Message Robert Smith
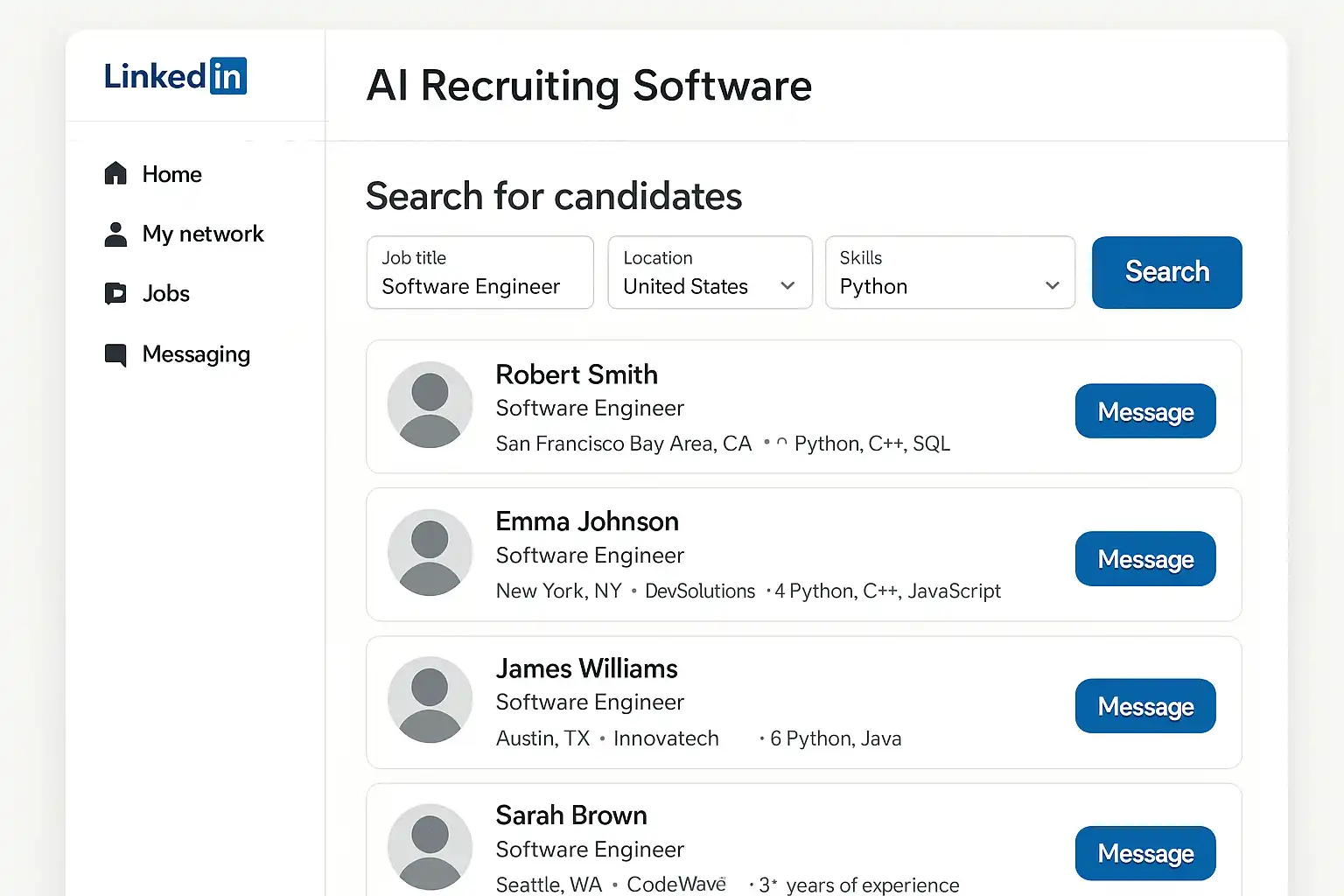Image resolution: width=1344 pixels, height=896 pixels. pyautogui.click(x=1144, y=411)
